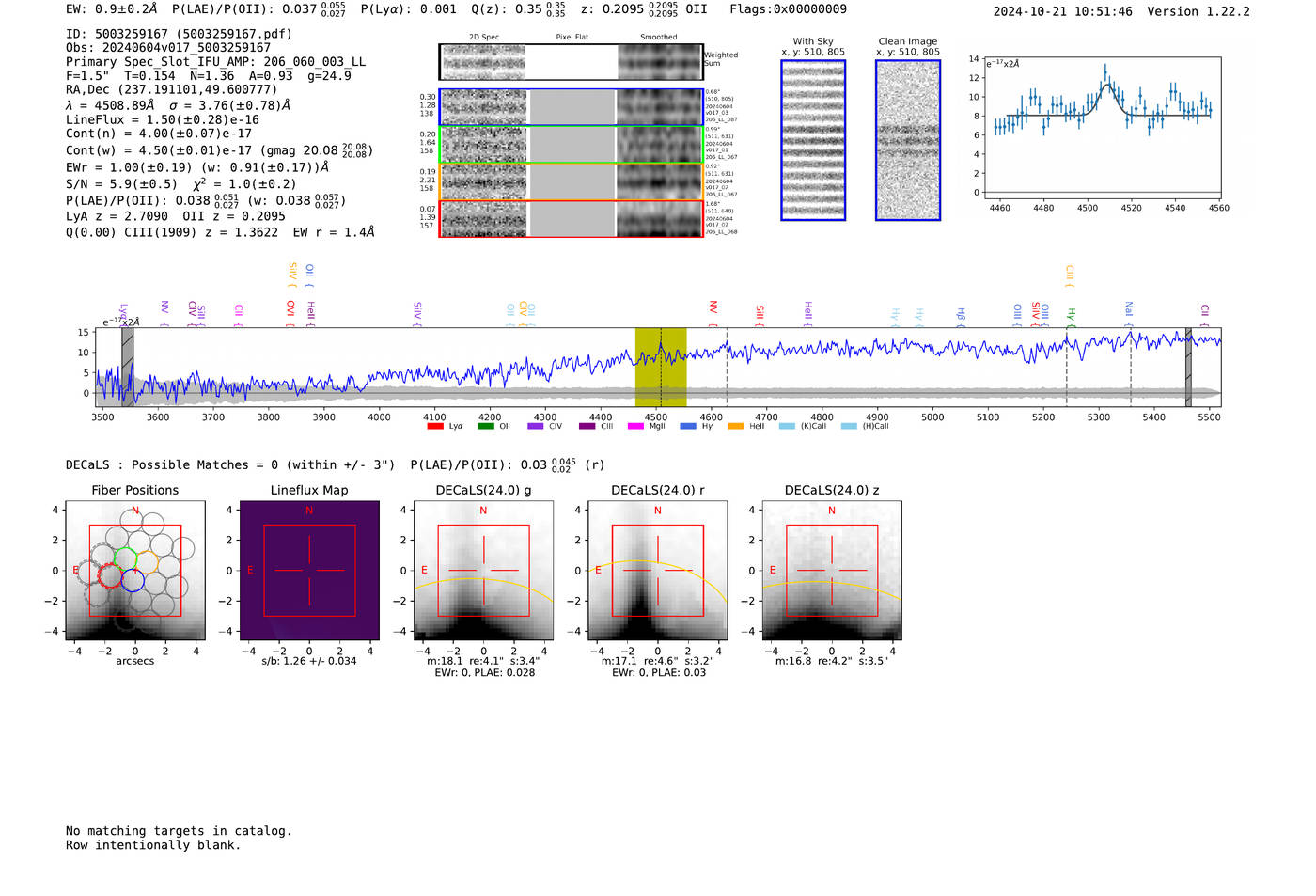Click the CIV legend swatch
The height and width of the screenshot is (896, 1316).
[x=536, y=426]
